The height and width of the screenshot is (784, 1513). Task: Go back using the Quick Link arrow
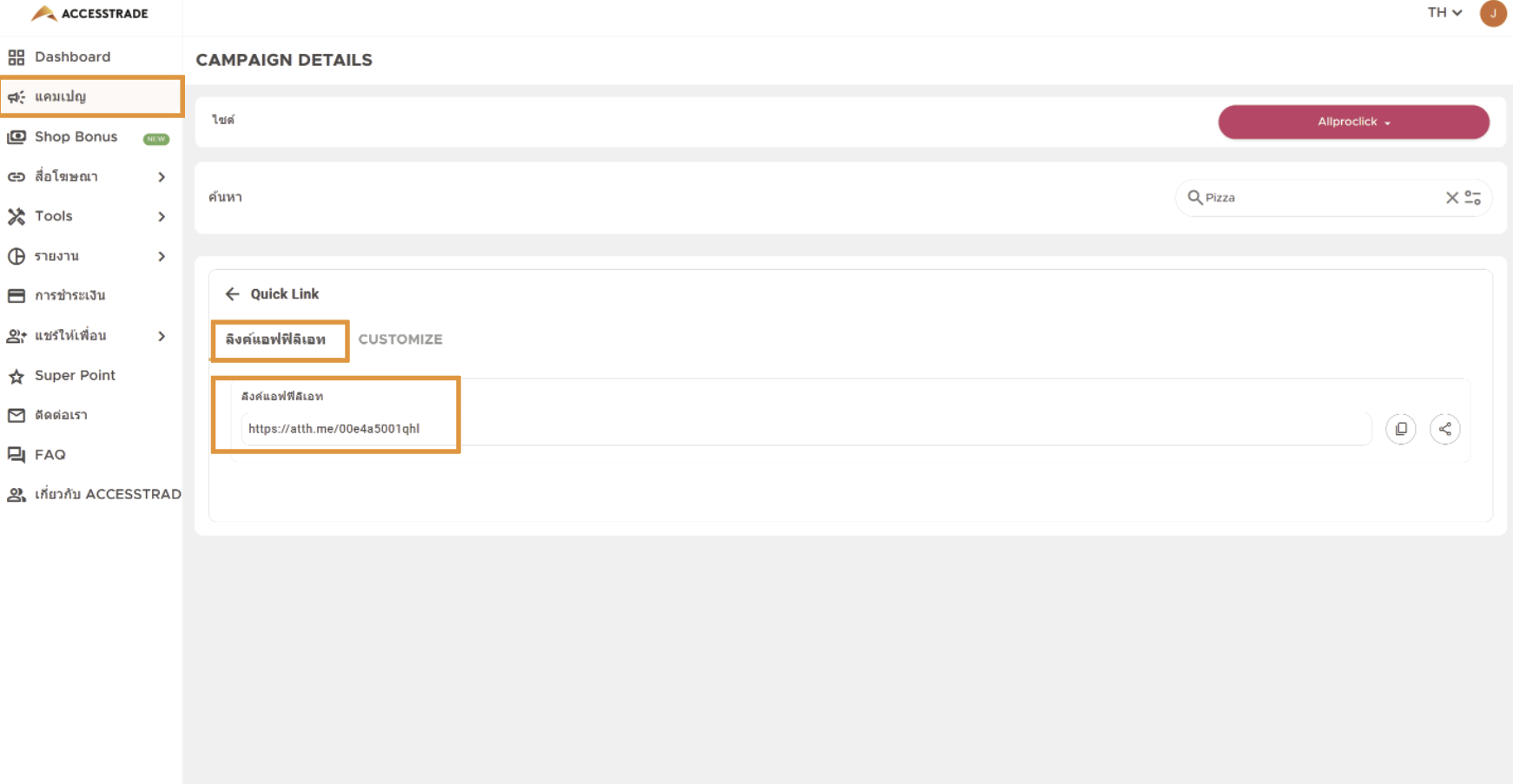(232, 294)
